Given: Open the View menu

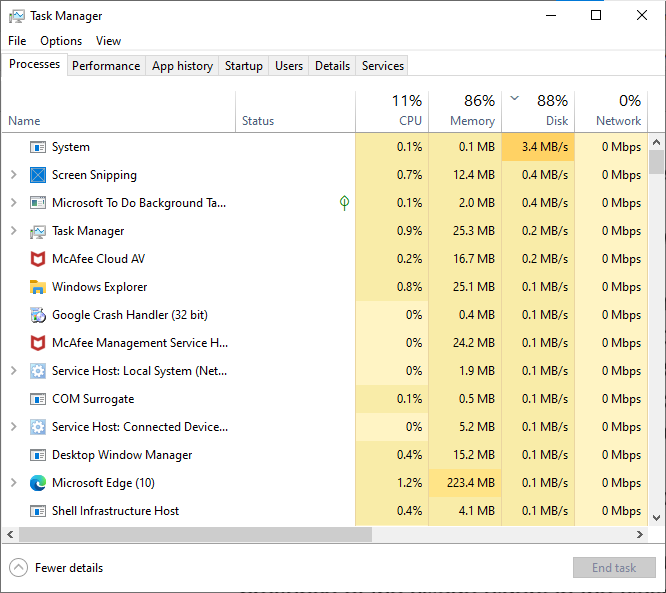Looking at the screenshot, I should (x=108, y=41).
